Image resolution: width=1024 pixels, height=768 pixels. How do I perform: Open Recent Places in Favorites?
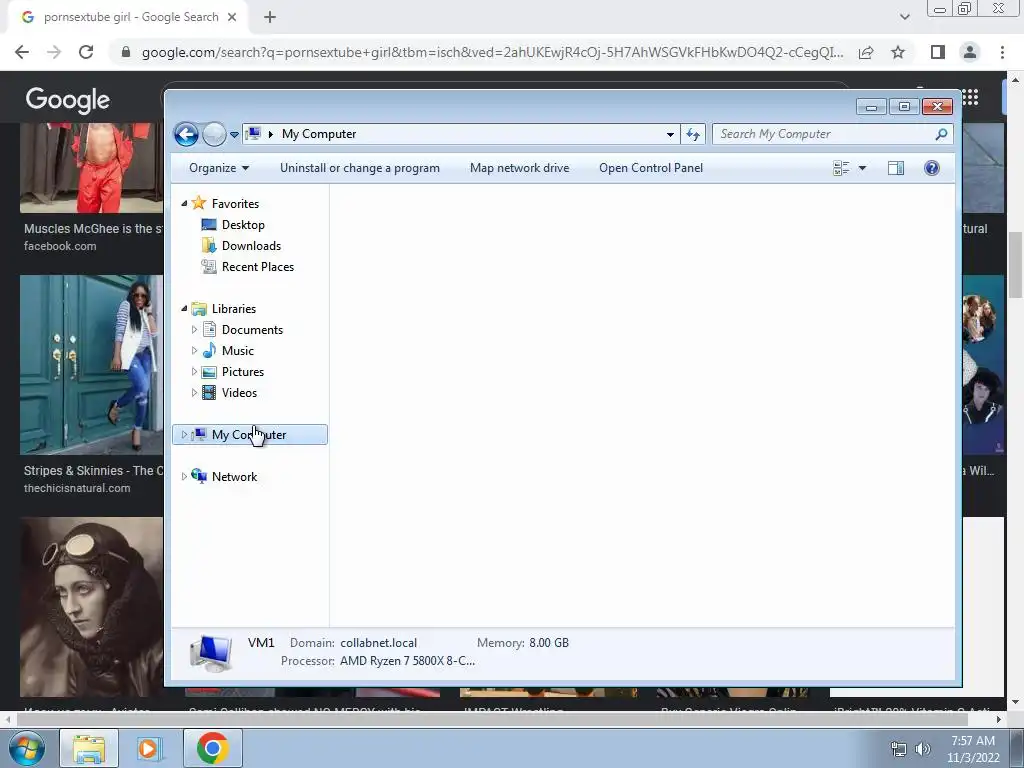click(x=257, y=266)
